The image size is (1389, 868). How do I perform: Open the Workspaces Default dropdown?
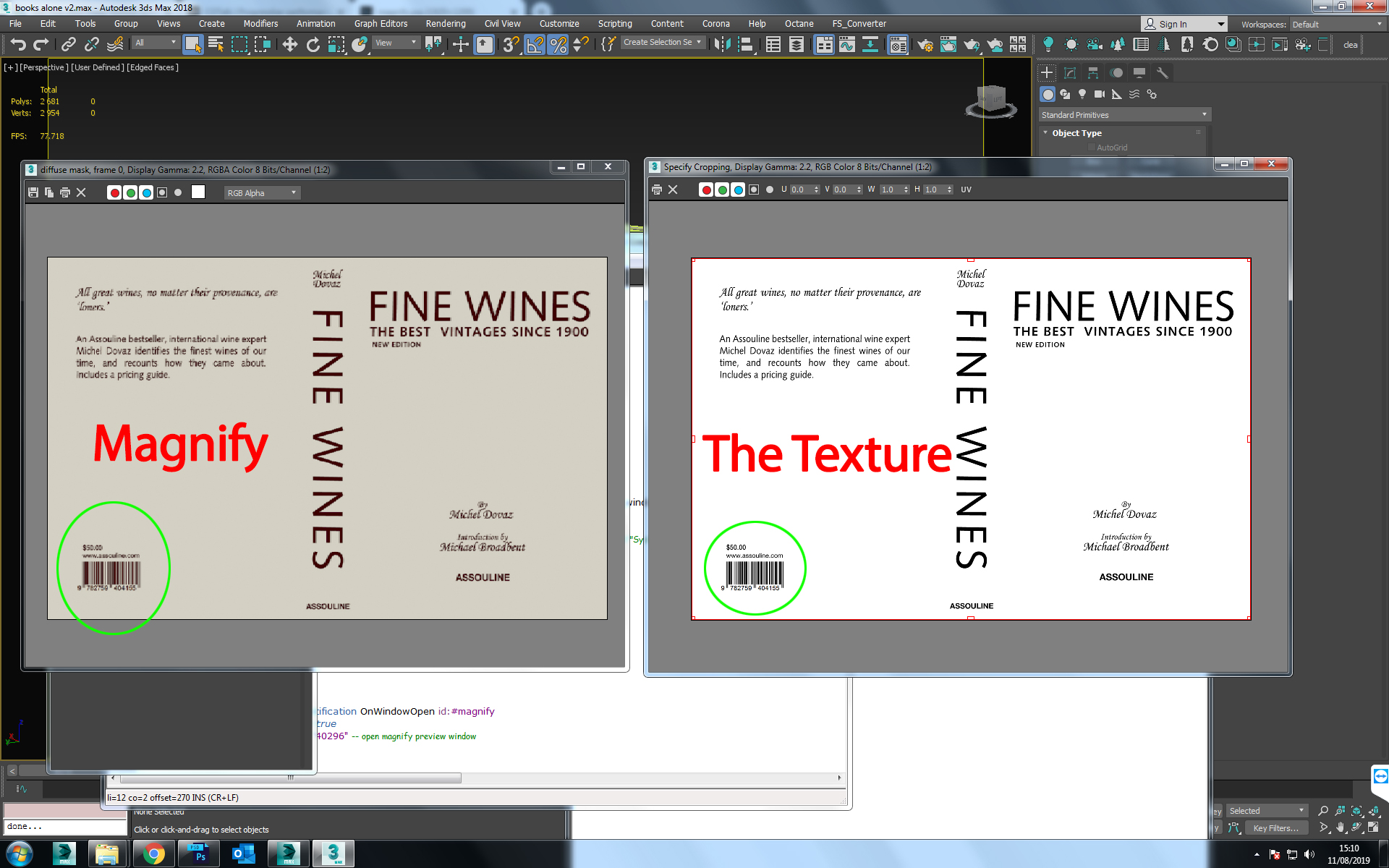pyautogui.click(x=1337, y=25)
